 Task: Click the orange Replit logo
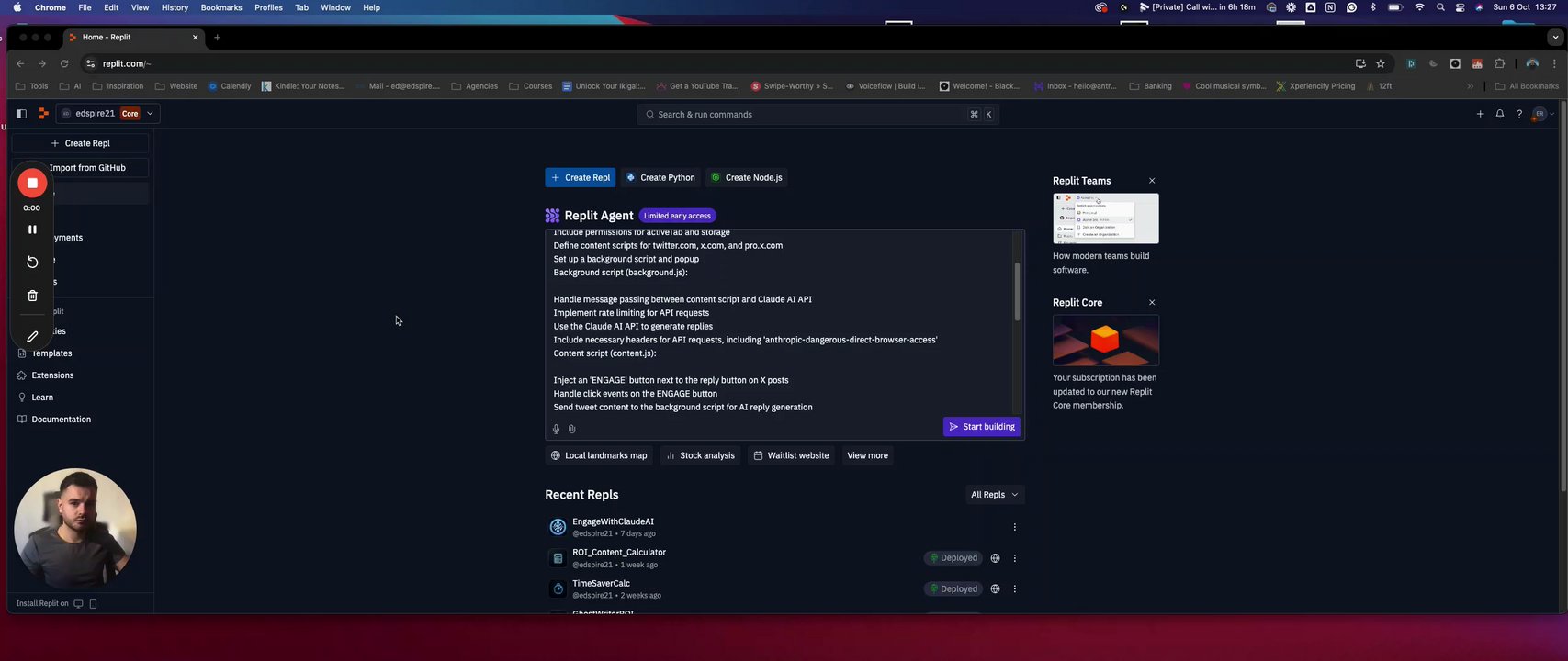coord(43,114)
